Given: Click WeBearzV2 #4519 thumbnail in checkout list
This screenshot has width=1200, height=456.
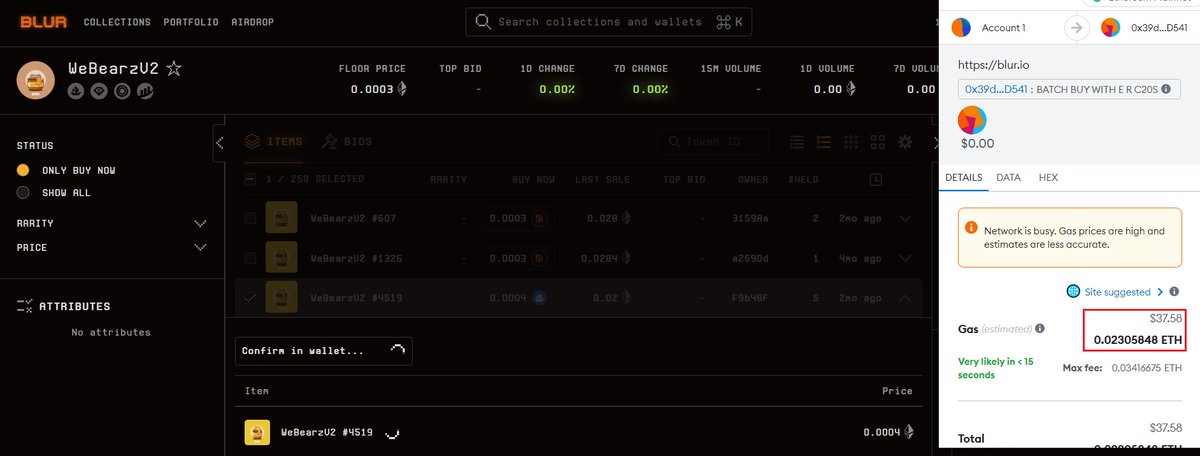Looking at the screenshot, I should click(257, 432).
